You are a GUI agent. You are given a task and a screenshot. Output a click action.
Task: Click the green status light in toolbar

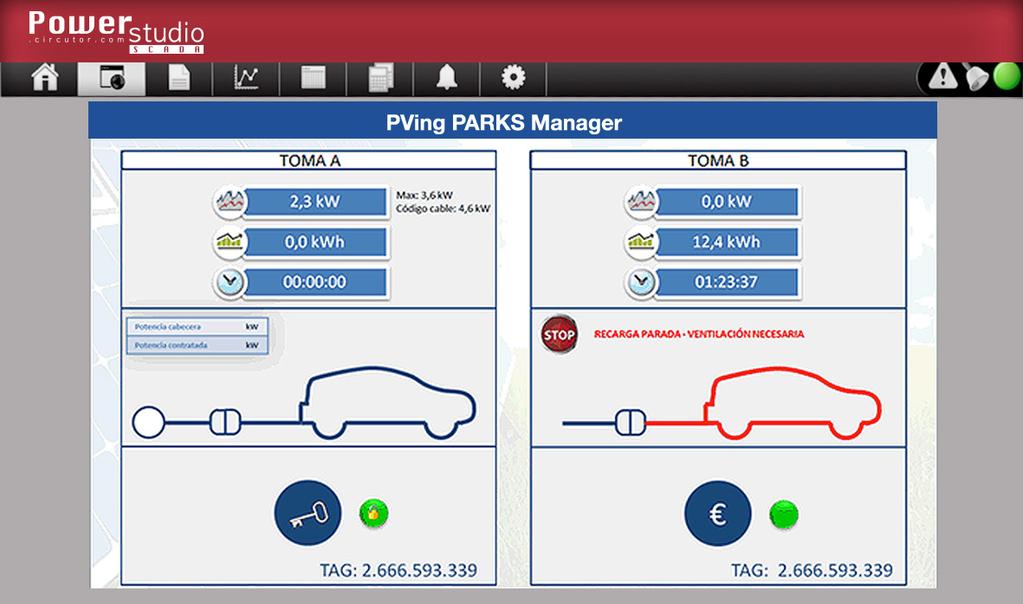1007,77
